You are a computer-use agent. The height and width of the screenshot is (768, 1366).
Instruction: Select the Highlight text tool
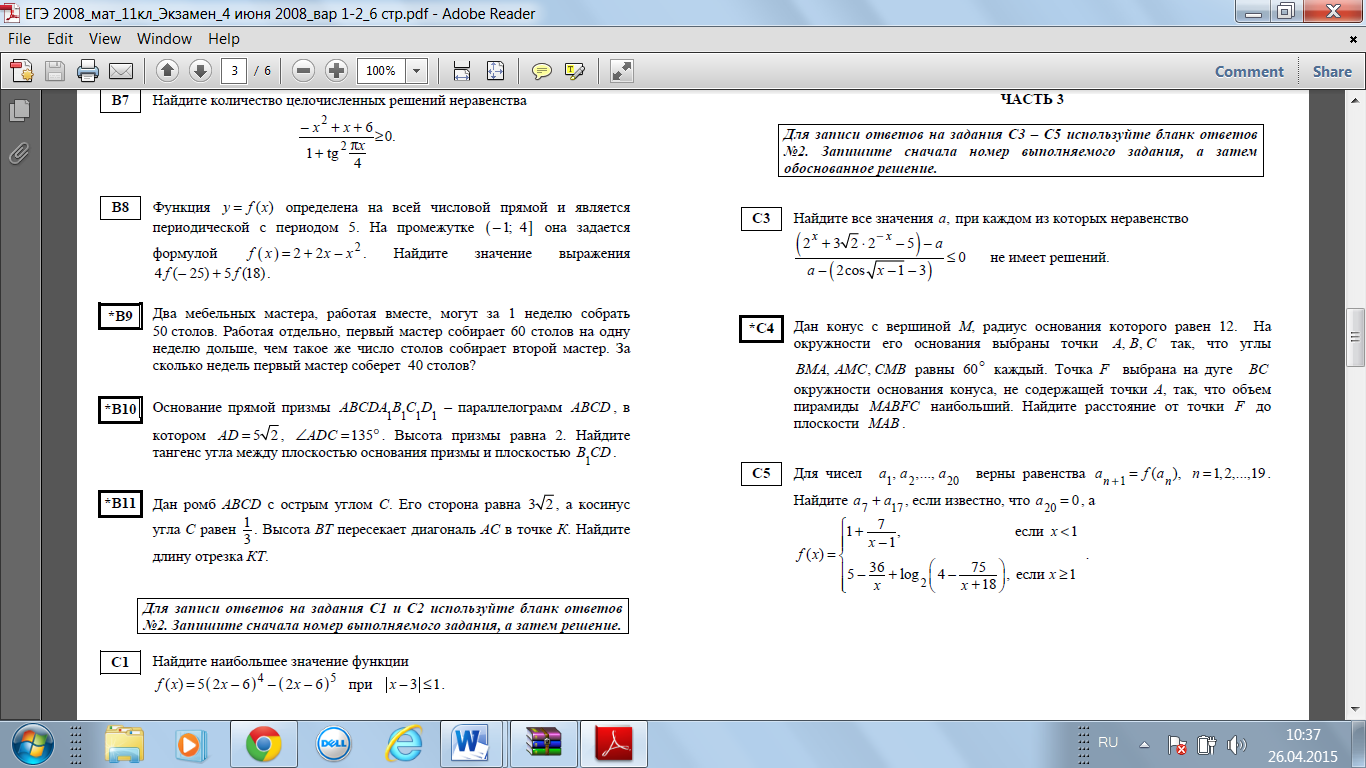(x=574, y=71)
